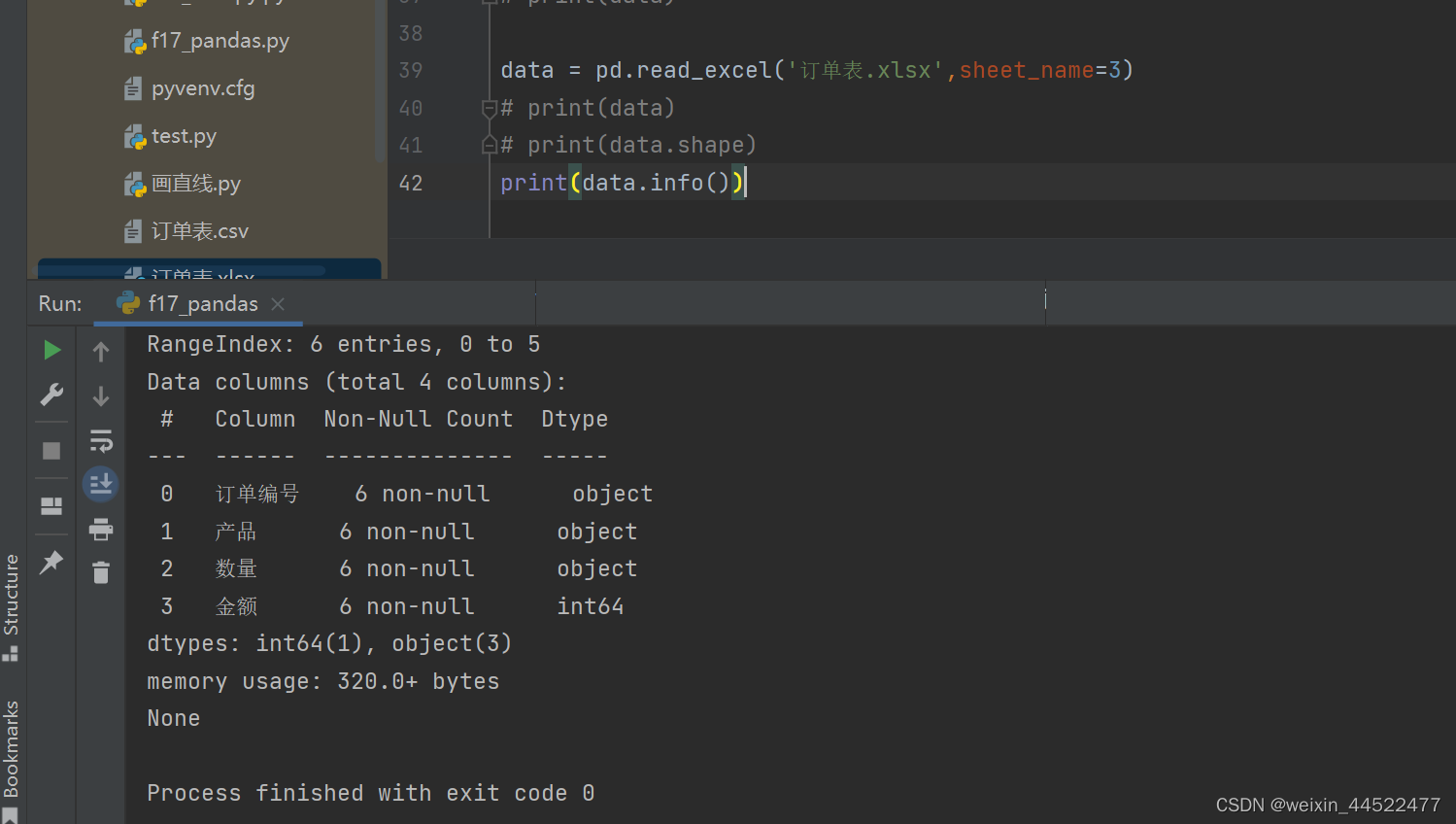
Task: Click commented print(data.shape) line
Action: point(628,145)
